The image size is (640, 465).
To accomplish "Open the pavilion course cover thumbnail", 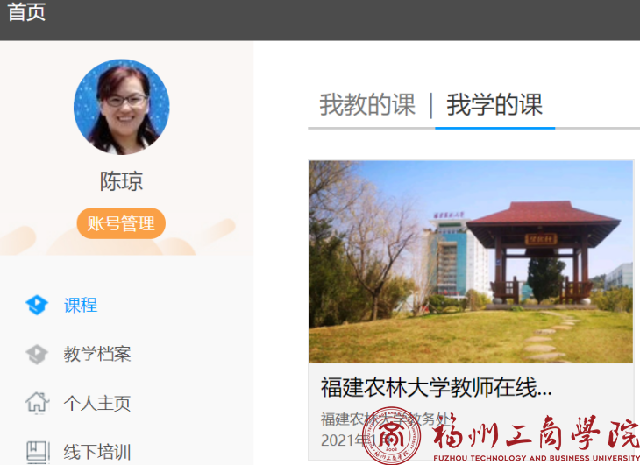I will pos(471,261).
